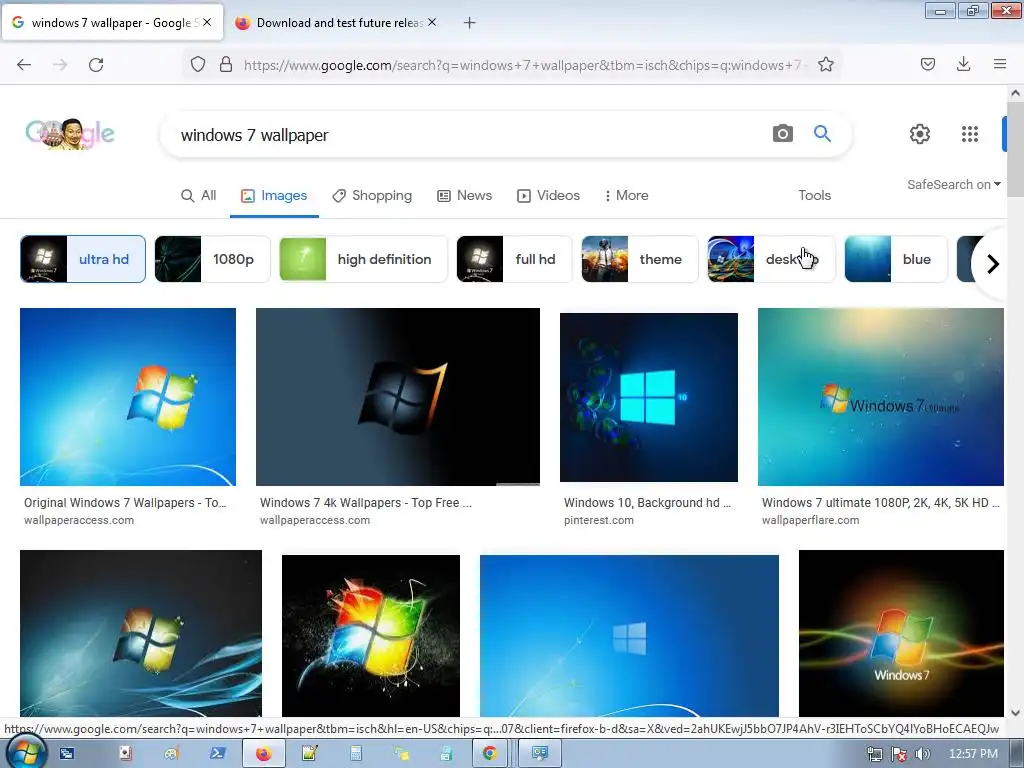Open the orange glow Windows 7 thumbnail
1024x768 pixels.
point(901,633)
